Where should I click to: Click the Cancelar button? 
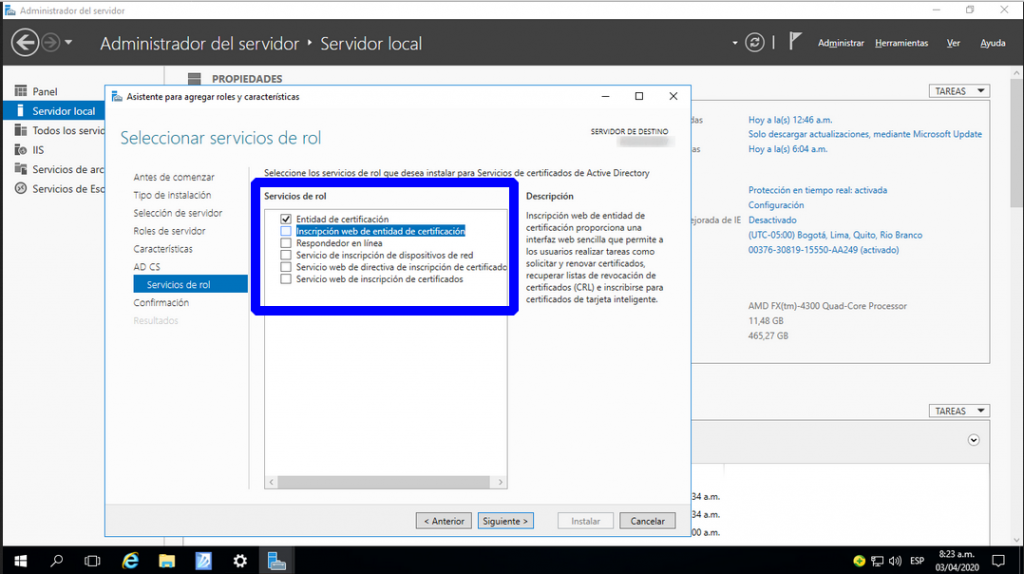point(647,521)
